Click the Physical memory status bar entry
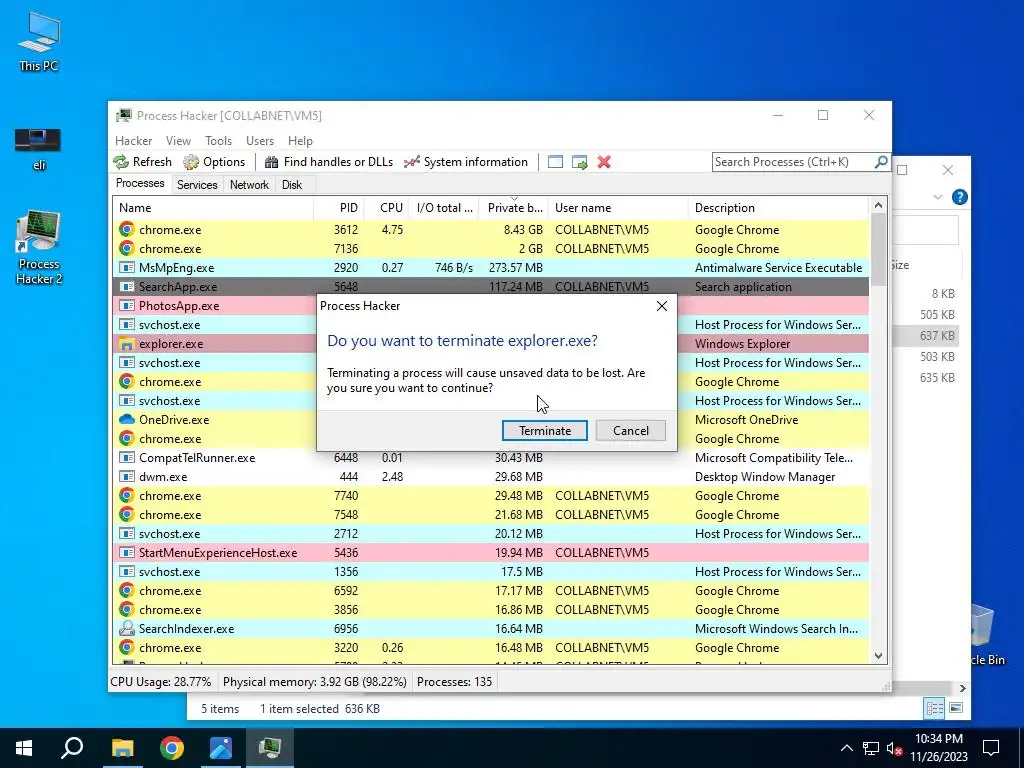 click(x=315, y=682)
